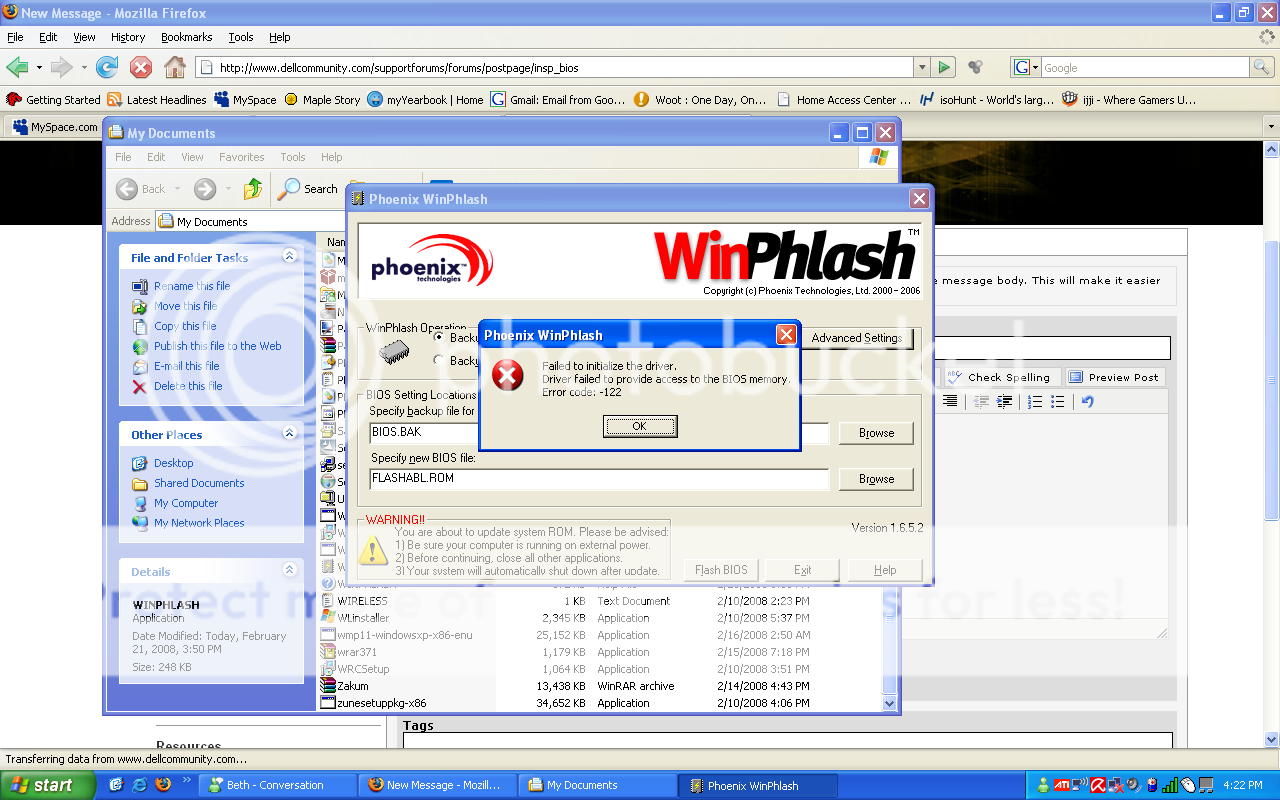Open Favorites menu in My Documents
The image size is (1280, 800).
point(242,157)
